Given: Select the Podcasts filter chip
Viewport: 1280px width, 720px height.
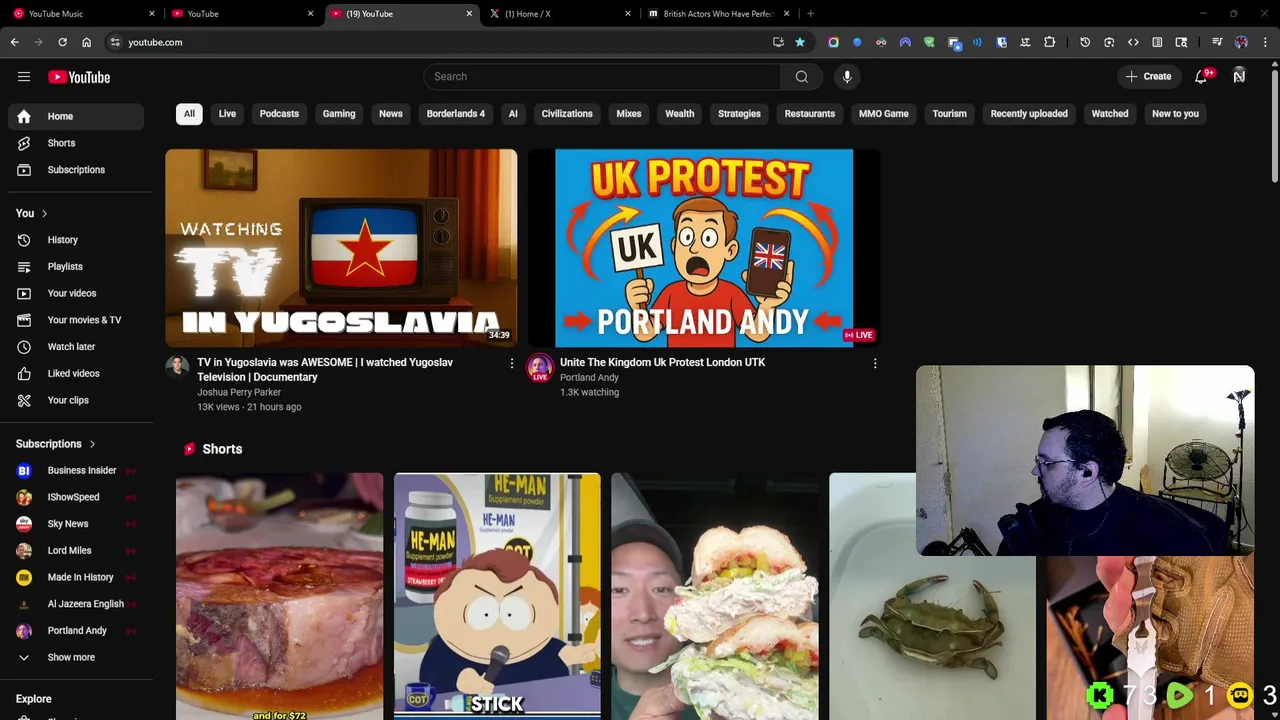Looking at the screenshot, I should coord(279,114).
